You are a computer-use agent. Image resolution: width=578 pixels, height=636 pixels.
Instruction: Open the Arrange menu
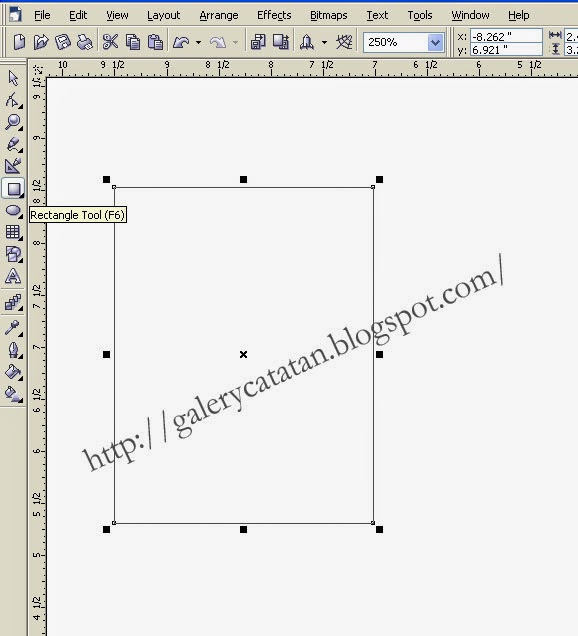pyautogui.click(x=219, y=15)
